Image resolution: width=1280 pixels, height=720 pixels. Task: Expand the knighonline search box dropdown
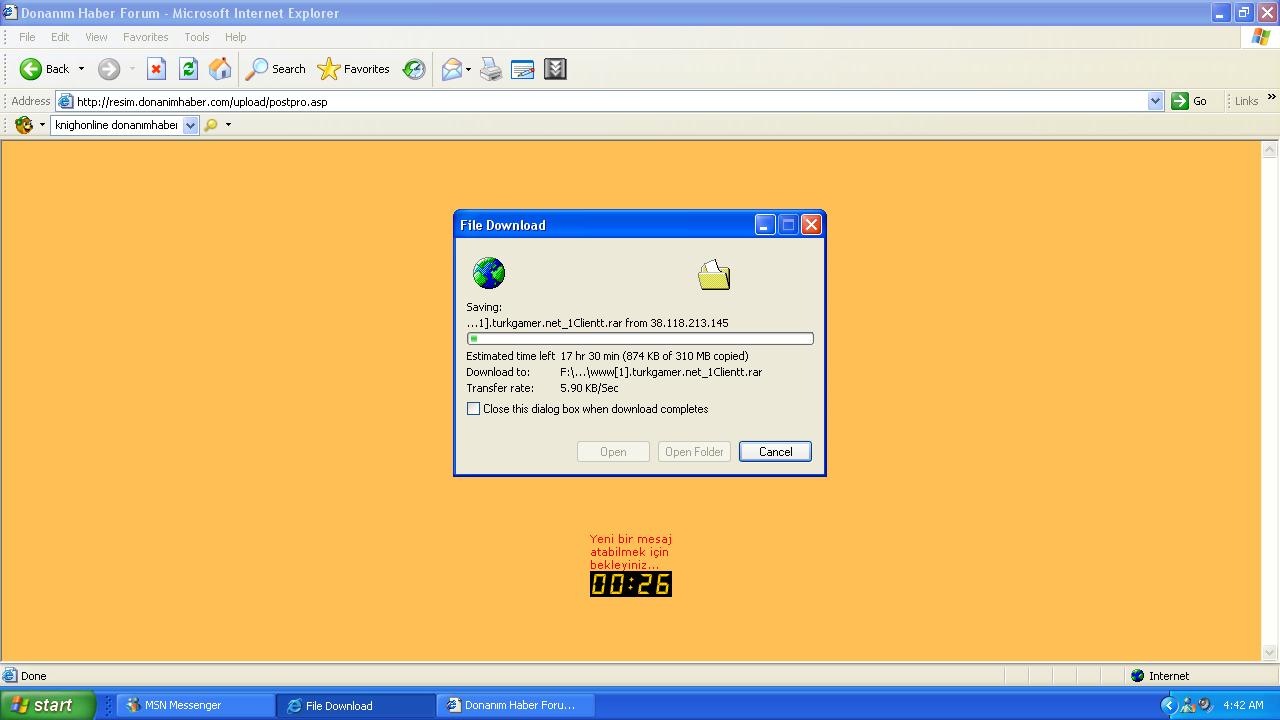tap(190, 125)
